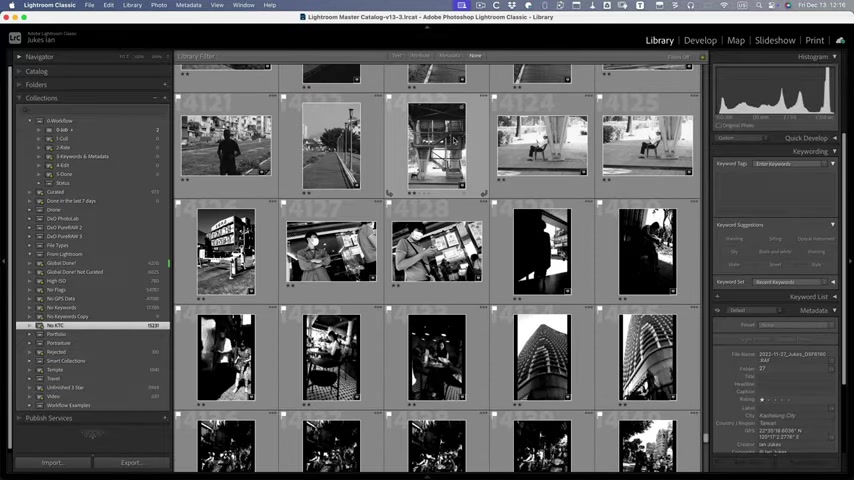Add keyword via Keyword List plus
This screenshot has height=480, width=854.
[x=717, y=297]
